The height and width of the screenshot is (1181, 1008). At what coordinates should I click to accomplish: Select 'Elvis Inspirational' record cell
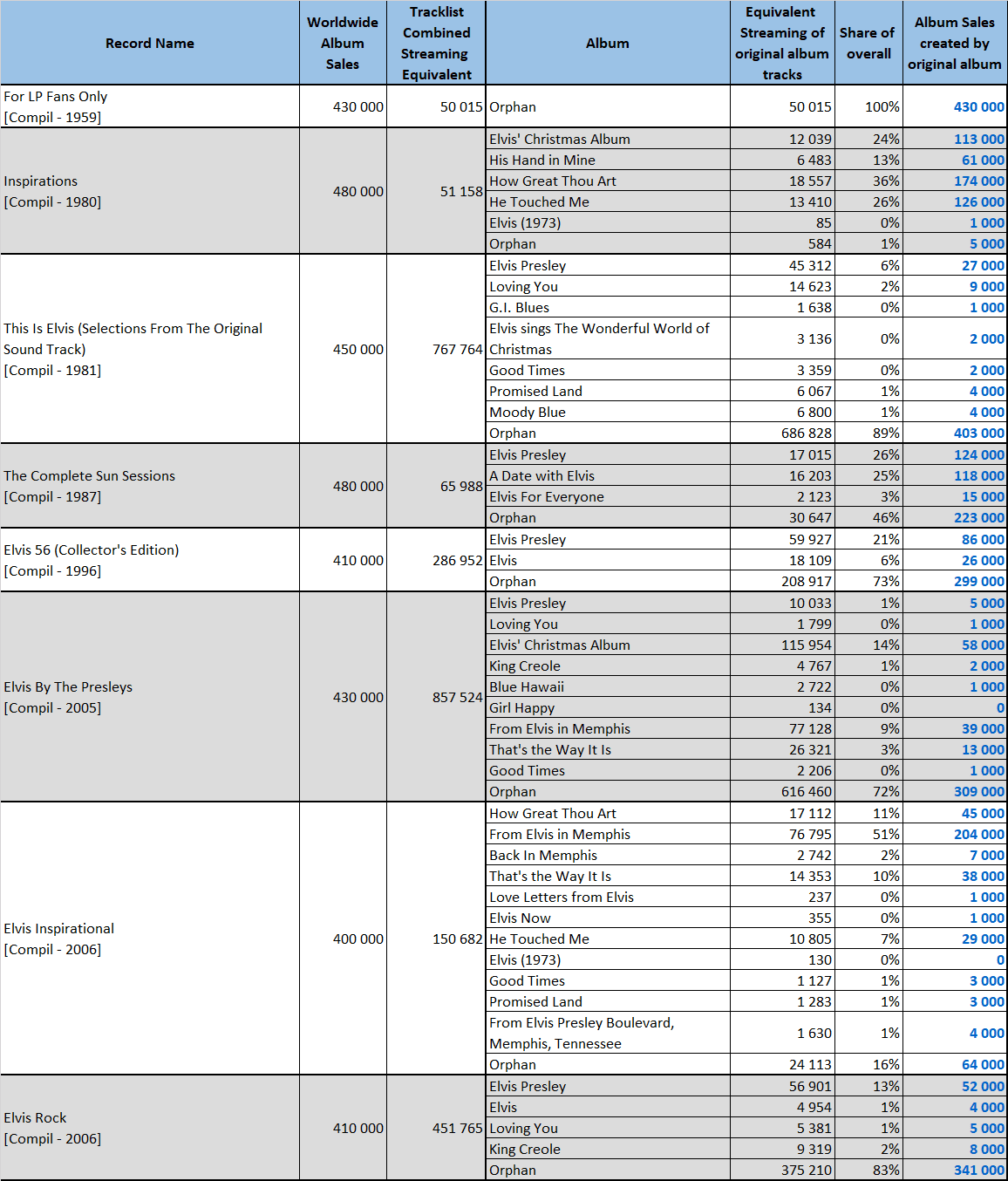coord(150,939)
